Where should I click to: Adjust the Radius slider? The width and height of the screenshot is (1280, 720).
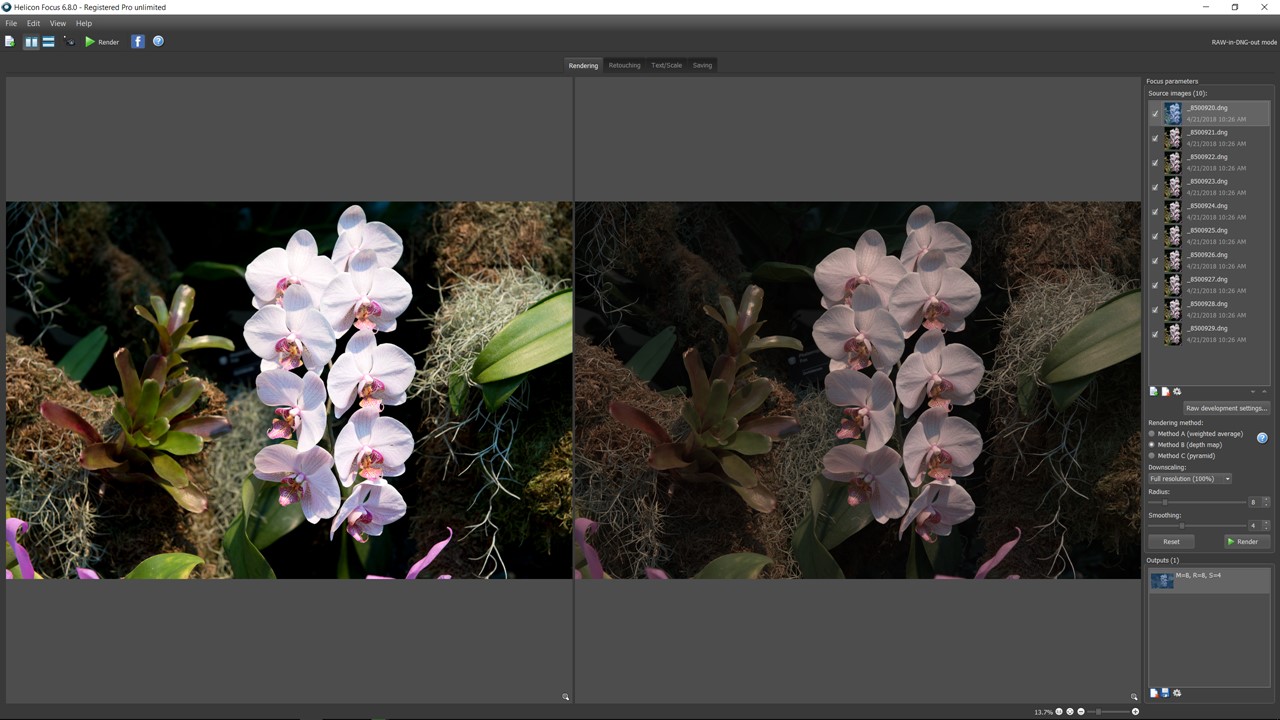tap(1164, 502)
